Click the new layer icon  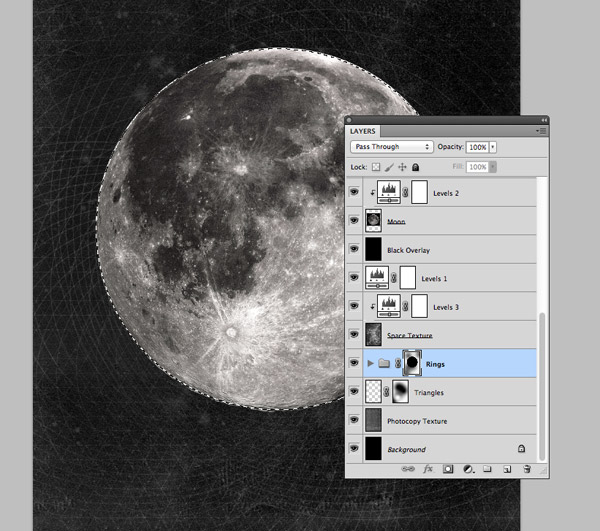pos(507,468)
